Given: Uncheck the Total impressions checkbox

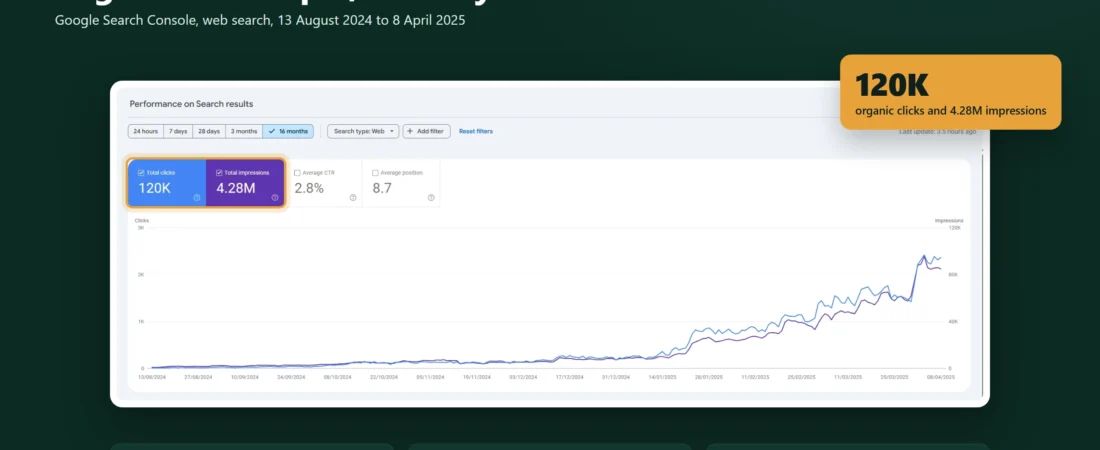Looking at the screenshot, I should 220,173.
